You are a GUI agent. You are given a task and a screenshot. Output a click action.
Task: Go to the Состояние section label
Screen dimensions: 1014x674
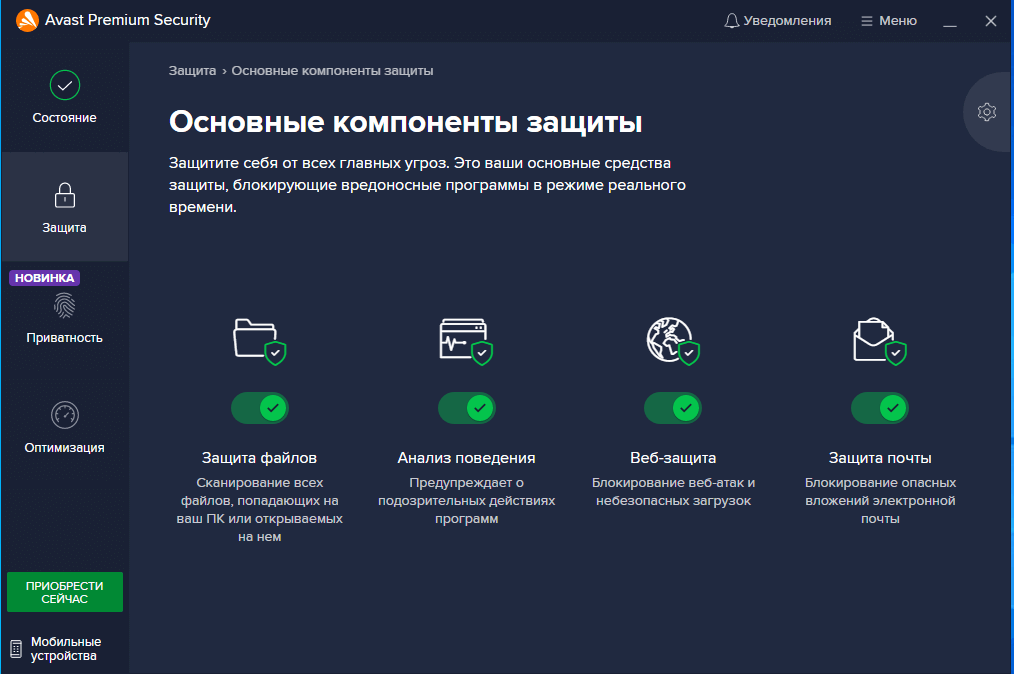pyautogui.click(x=65, y=118)
